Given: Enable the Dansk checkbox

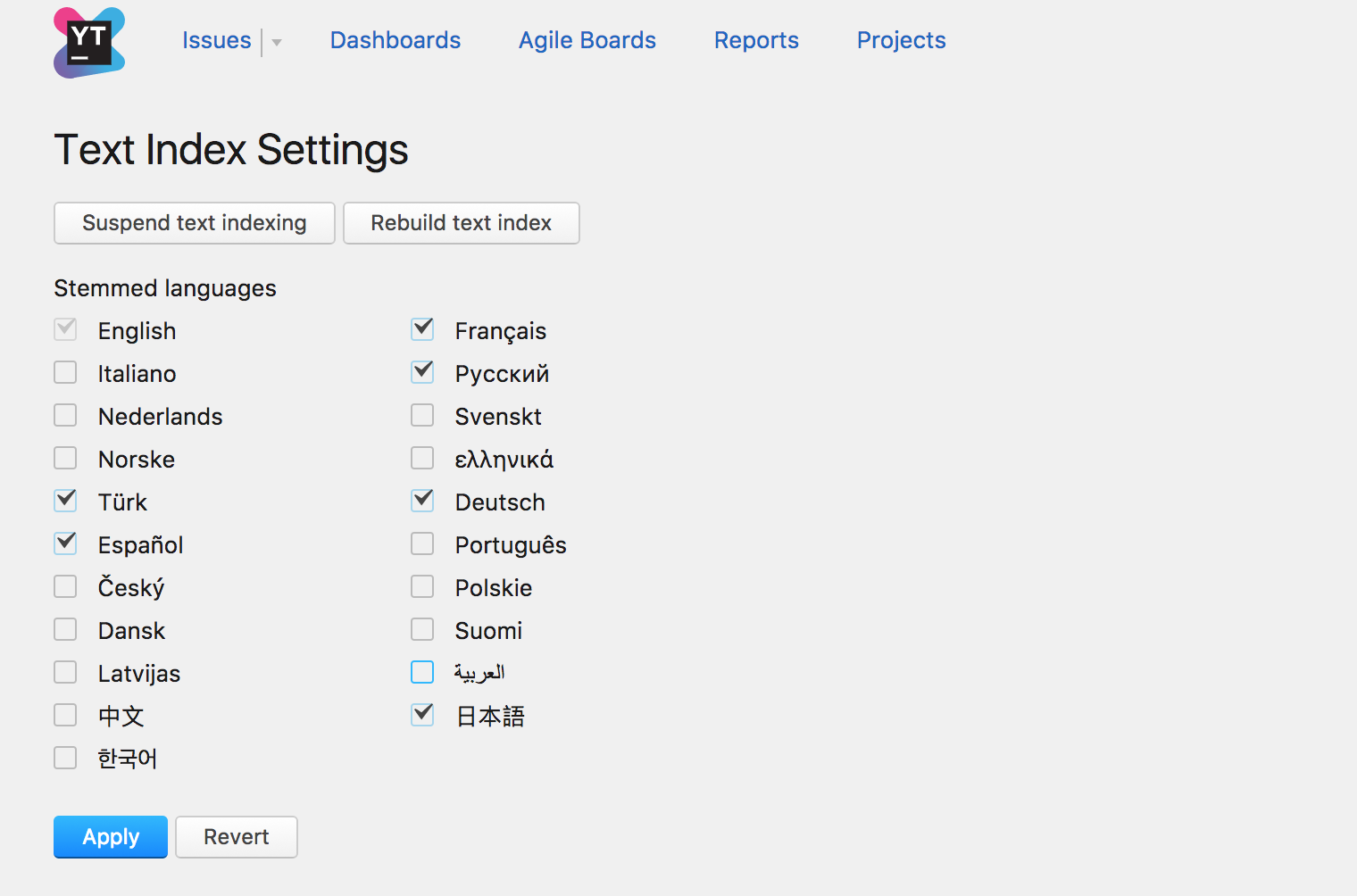Looking at the screenshot, I should pos(65,629).
